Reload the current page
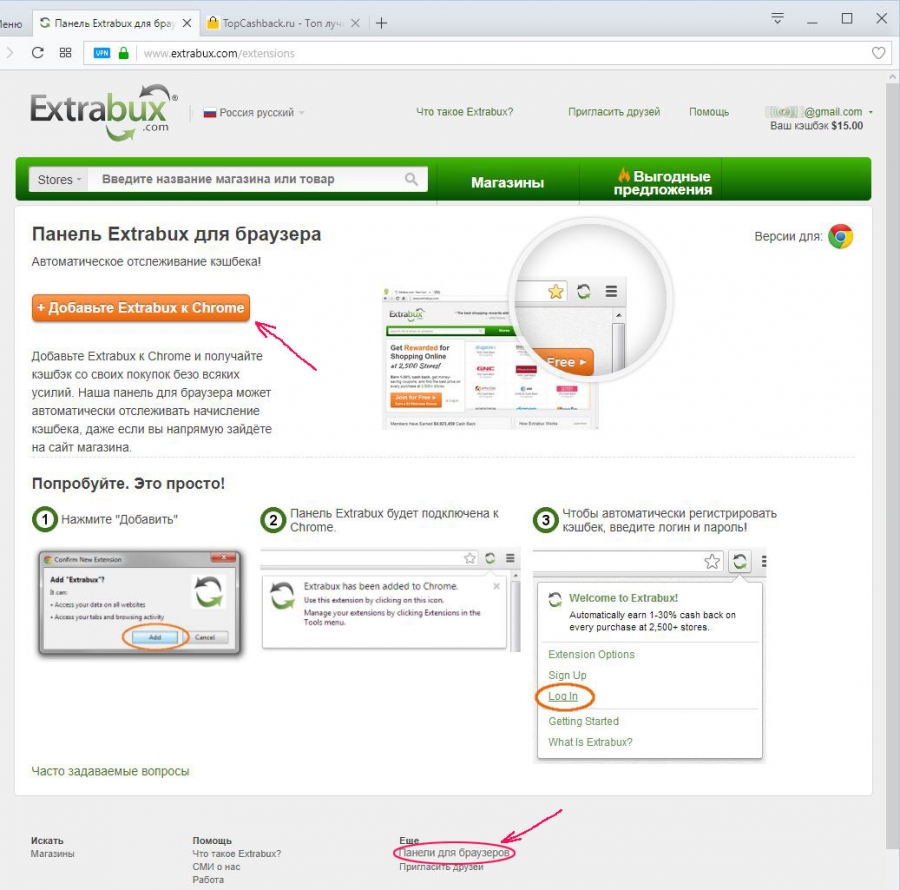Image resolution: width=900 pixels, height=890 pixels. [x=38, y=53]
